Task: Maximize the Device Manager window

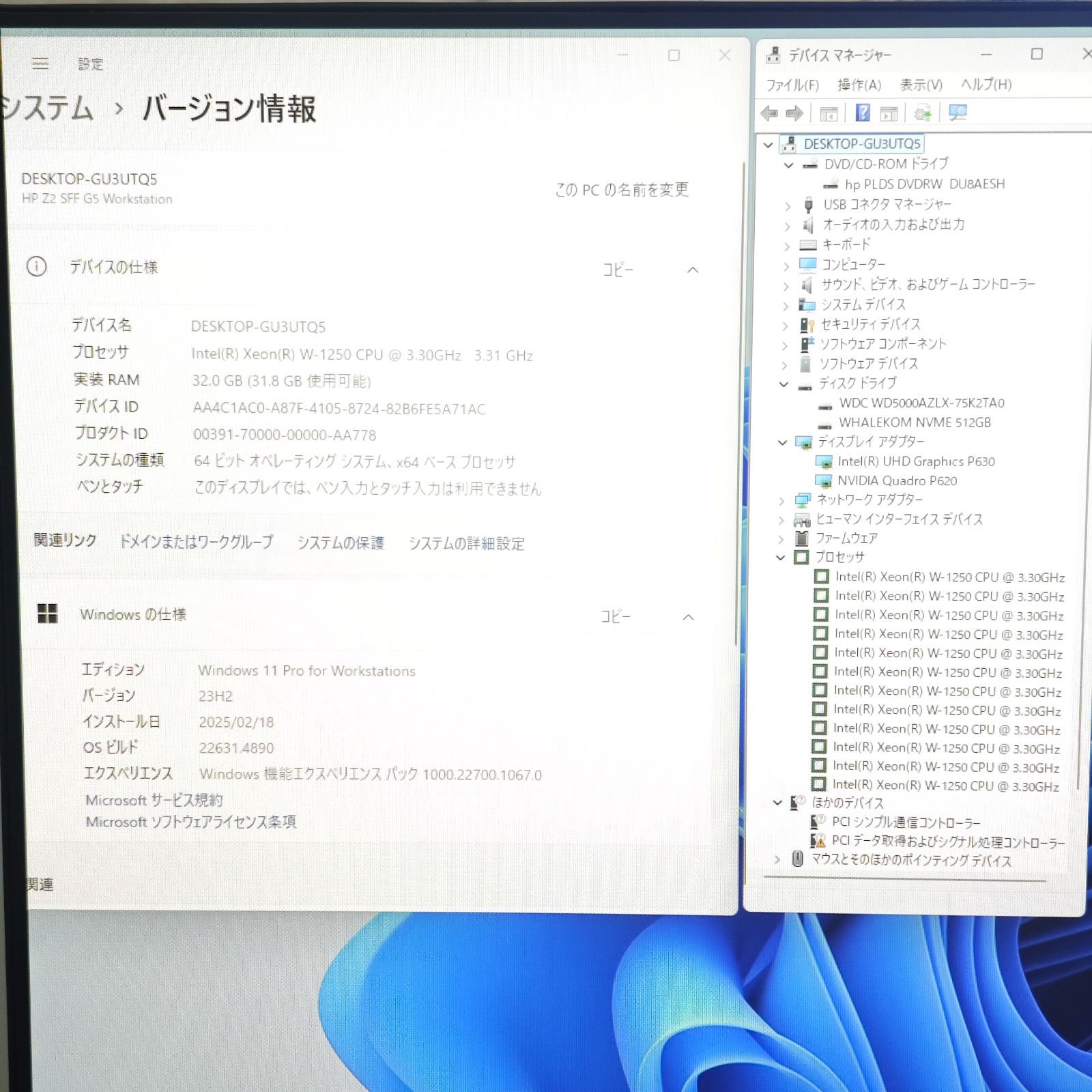Action: click(x=1037, y=54)
